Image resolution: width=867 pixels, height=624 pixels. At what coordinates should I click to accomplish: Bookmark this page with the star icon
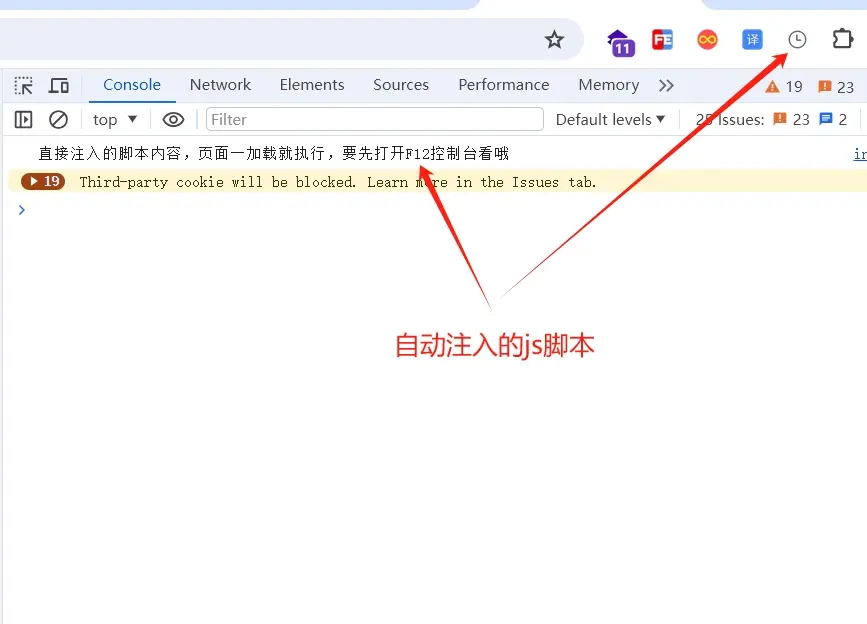click(x=554, y=40)
